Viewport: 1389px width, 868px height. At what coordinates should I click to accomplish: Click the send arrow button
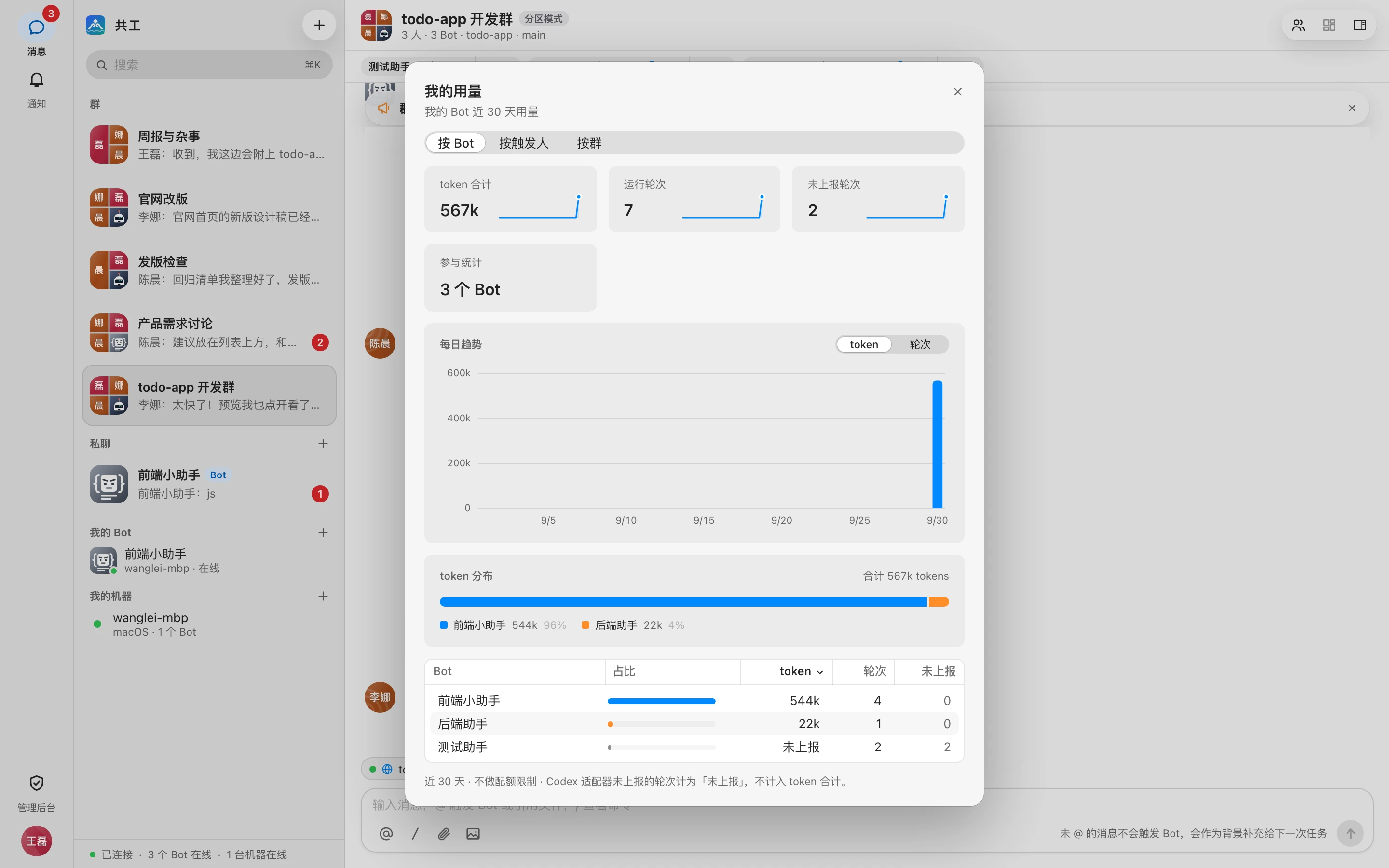coord(1350,834)
